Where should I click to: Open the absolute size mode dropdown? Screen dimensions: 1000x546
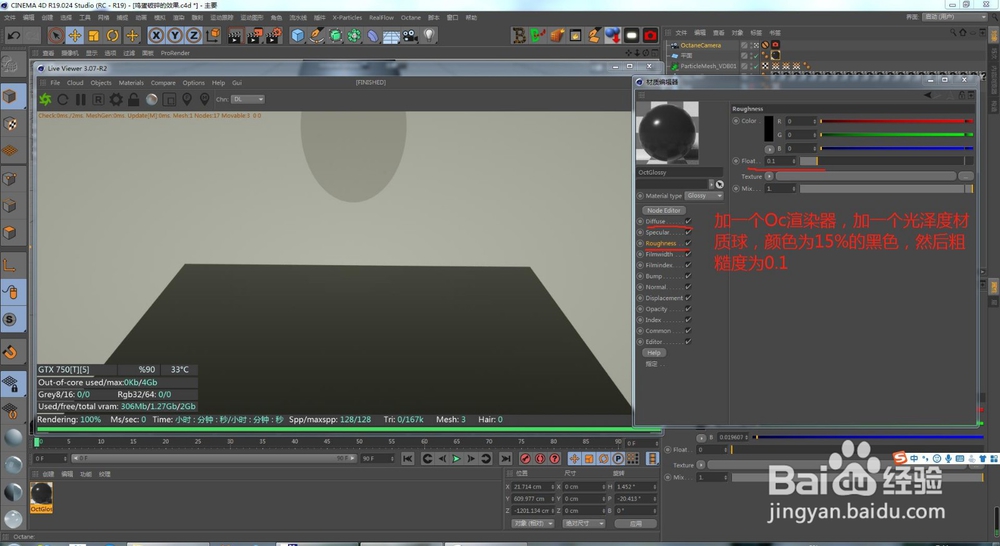tap(584, 524)
